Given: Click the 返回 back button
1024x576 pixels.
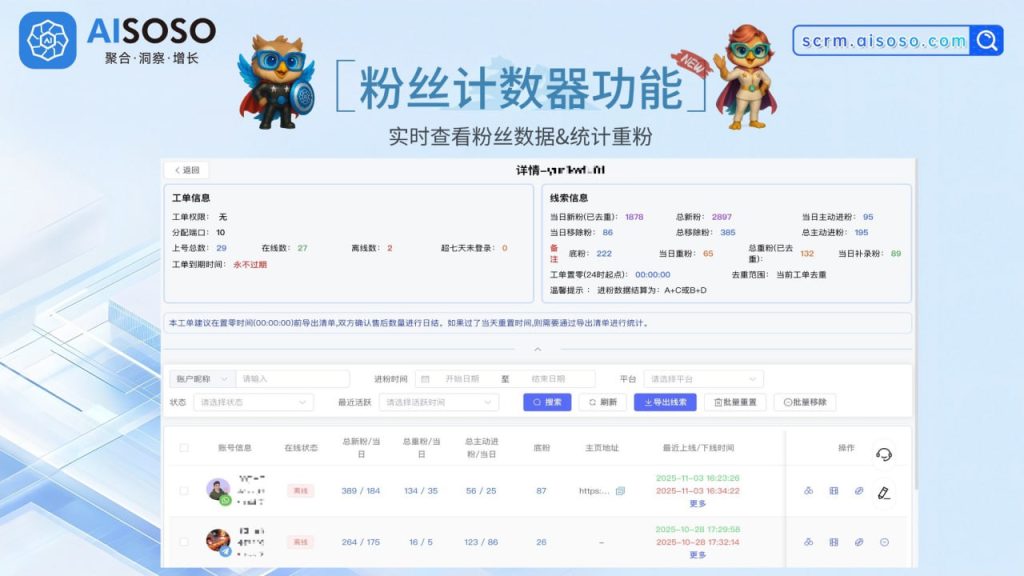Looking at the screenshot, I should pyautogui.click(x=186, y=170).
